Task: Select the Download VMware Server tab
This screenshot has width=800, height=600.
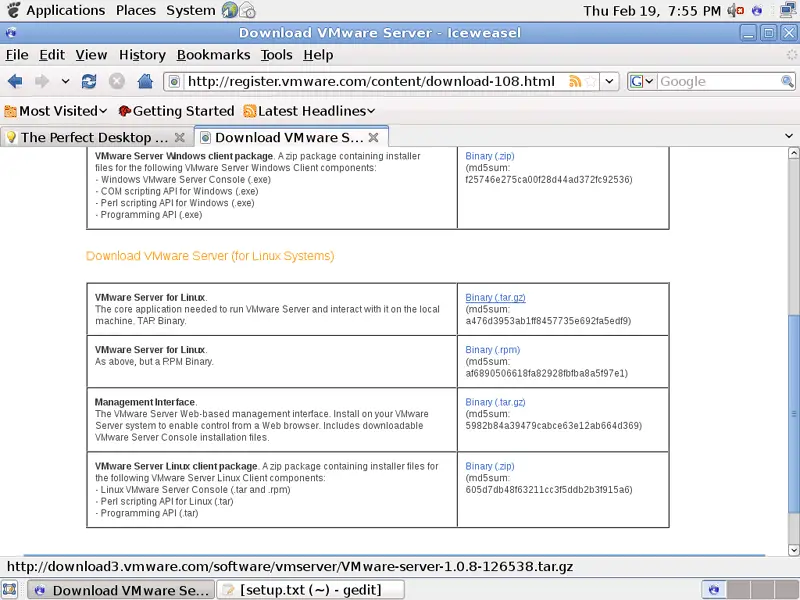Action: tap(291, 137)
